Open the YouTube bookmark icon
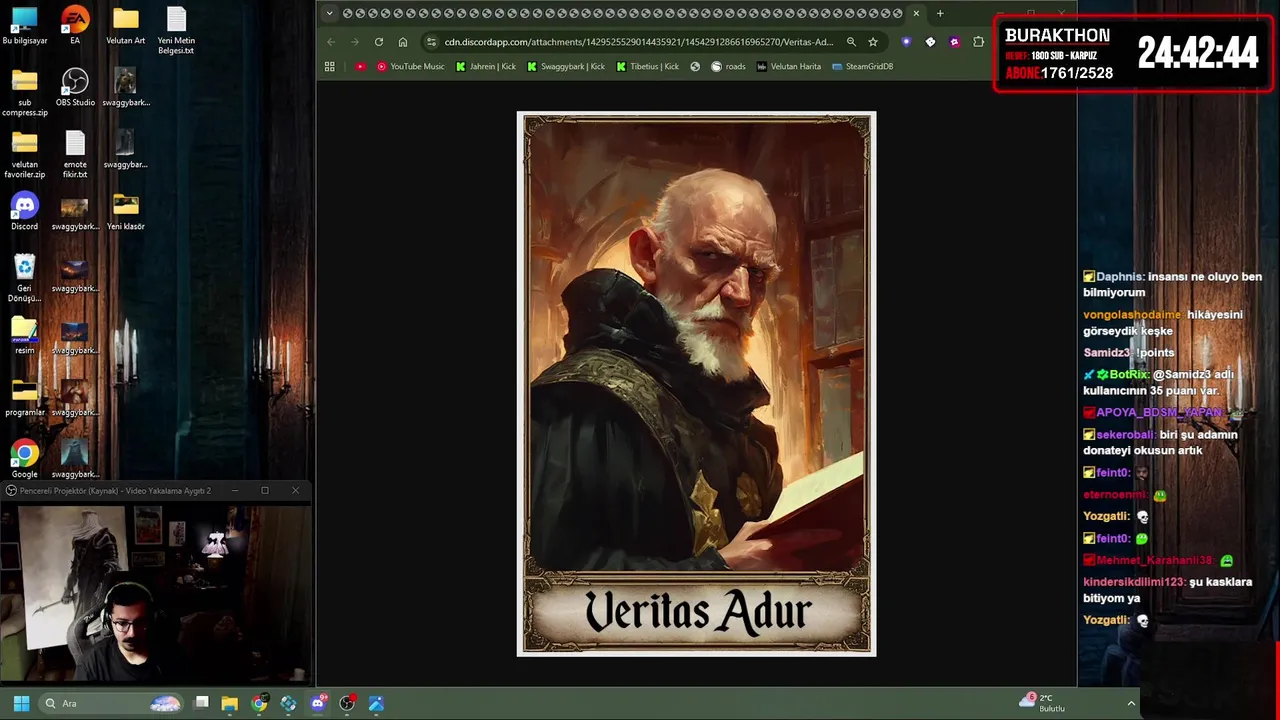This screenshot has width=1280, height=720. [x=361, y=66]
